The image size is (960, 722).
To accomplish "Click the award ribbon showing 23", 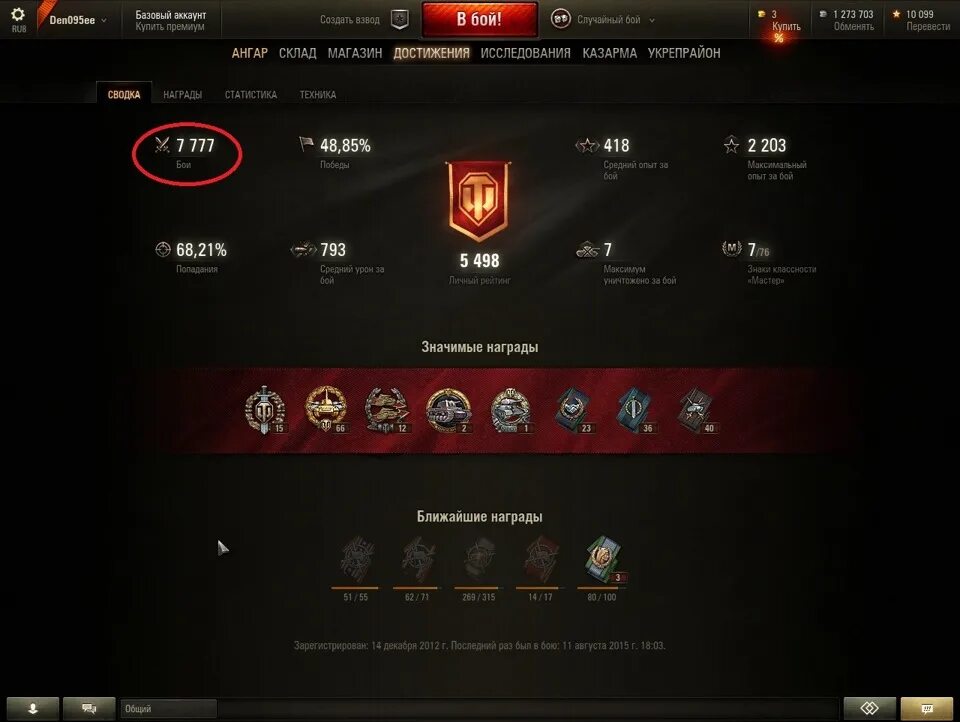I will point(574,410).
